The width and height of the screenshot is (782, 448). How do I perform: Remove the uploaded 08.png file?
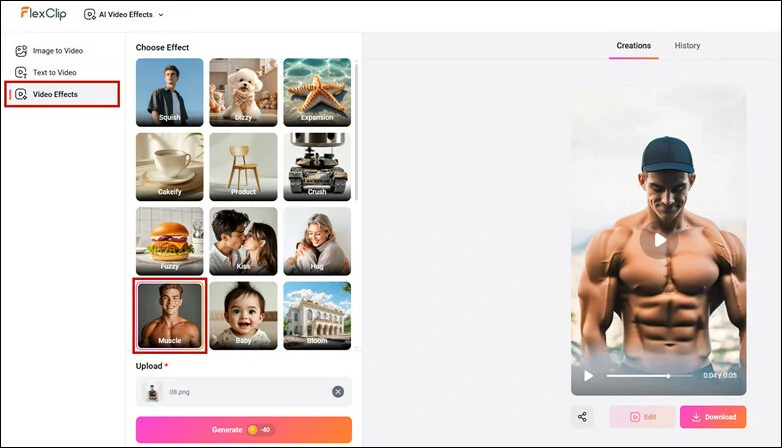click(338, 392)
